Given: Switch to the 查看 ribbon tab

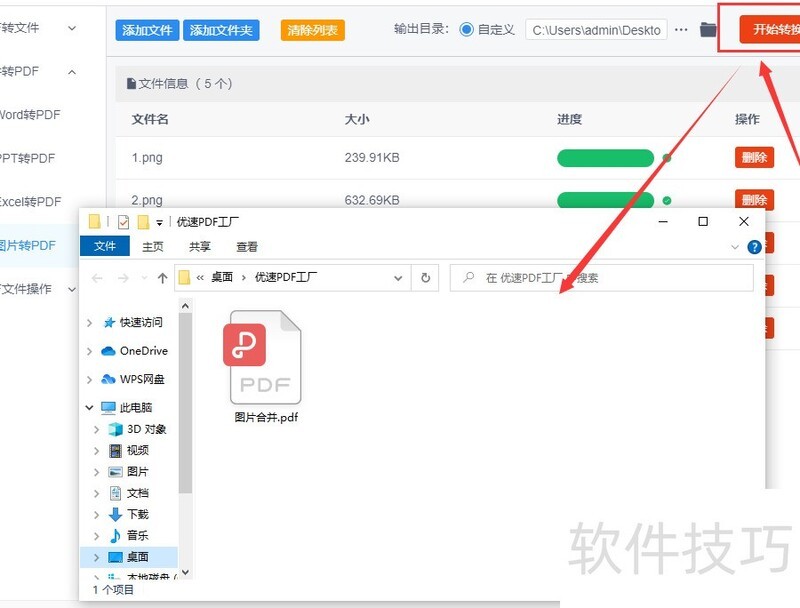Looking at the screenshot, I should 246,246.
